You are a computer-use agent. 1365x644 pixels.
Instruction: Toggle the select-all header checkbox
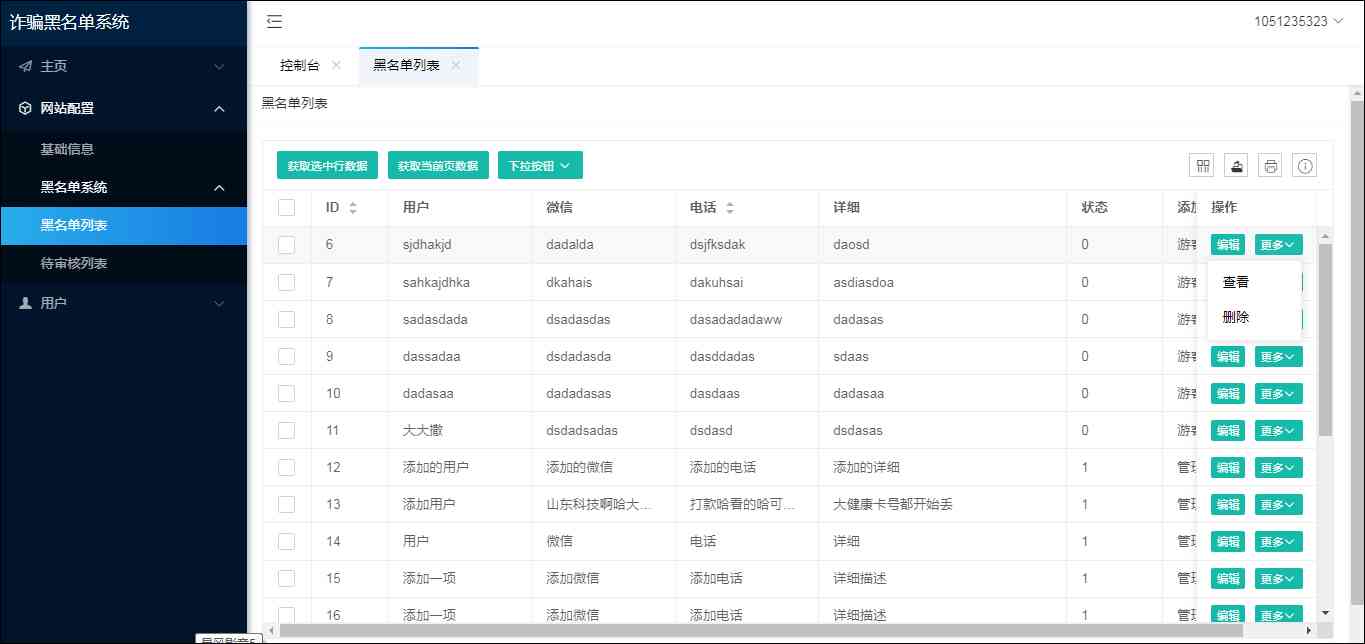(x=287, y=208)
